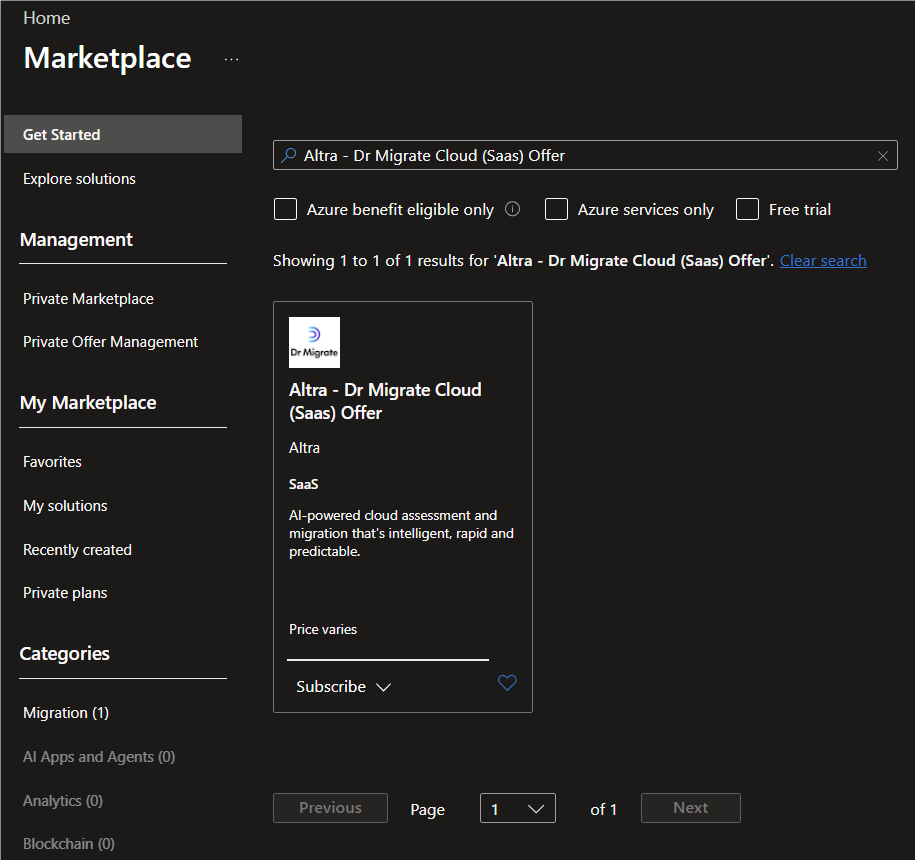Click the Next page button
The image size is (915, 860).
pyautogui.click(x=690, y=808)
